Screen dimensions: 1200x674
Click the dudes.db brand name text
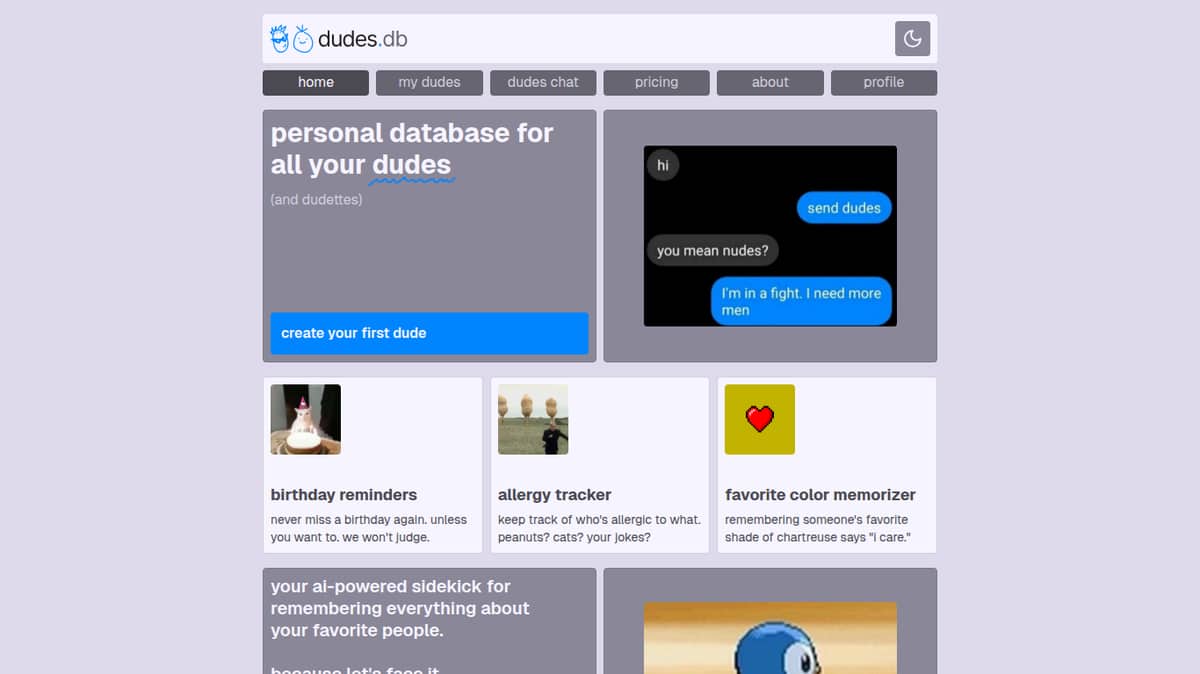362,40
